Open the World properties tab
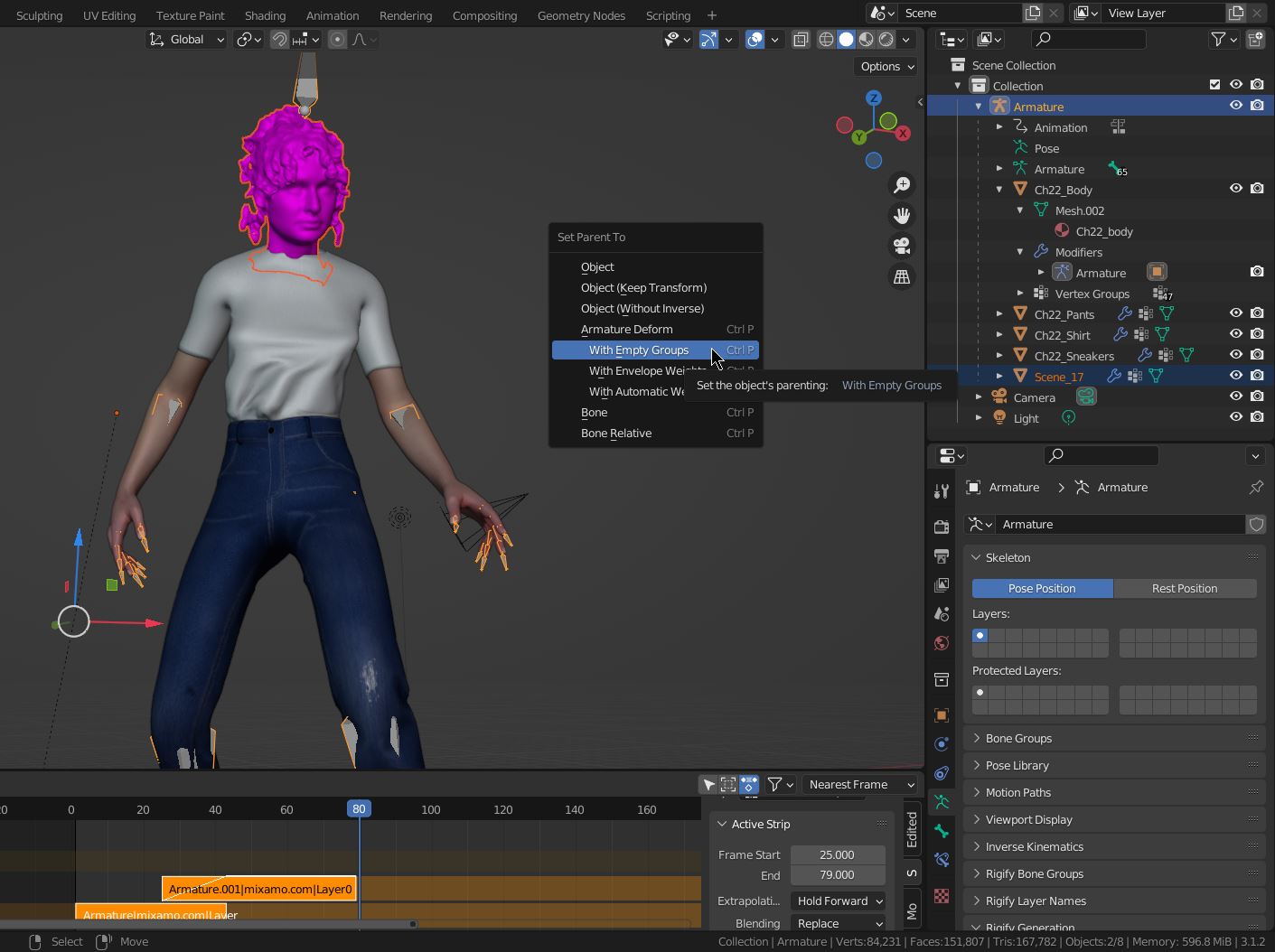Viewport: 1275px width, 952px height. pos(942,643)
